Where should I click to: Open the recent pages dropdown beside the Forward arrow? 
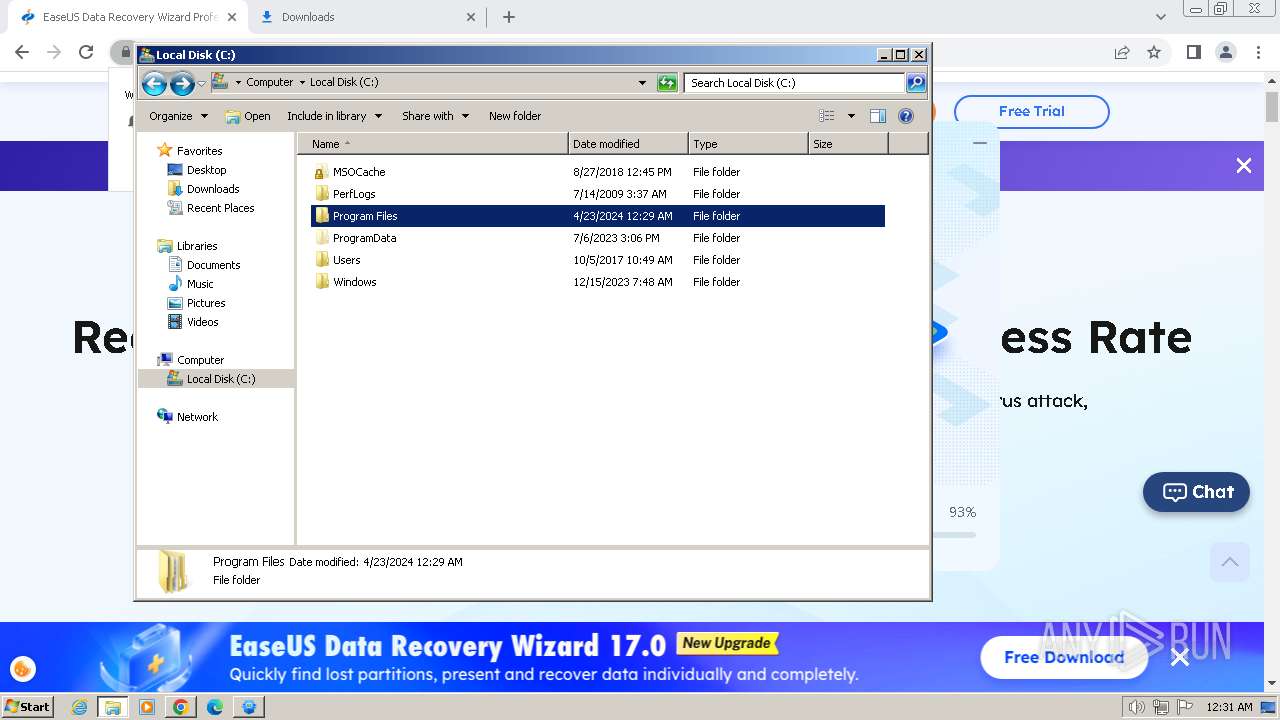click(x=202, y=83)
